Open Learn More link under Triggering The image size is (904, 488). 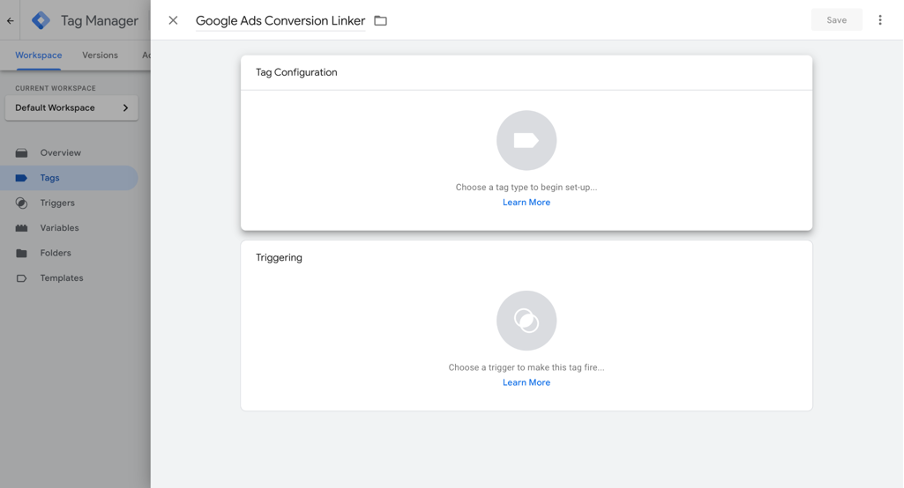coord(526,382)
